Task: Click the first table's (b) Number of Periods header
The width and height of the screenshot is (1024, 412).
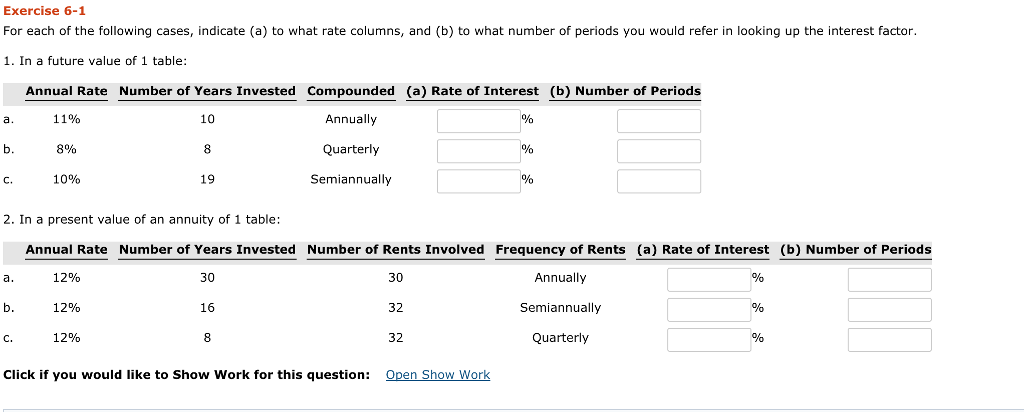Action: click(625, 91)
